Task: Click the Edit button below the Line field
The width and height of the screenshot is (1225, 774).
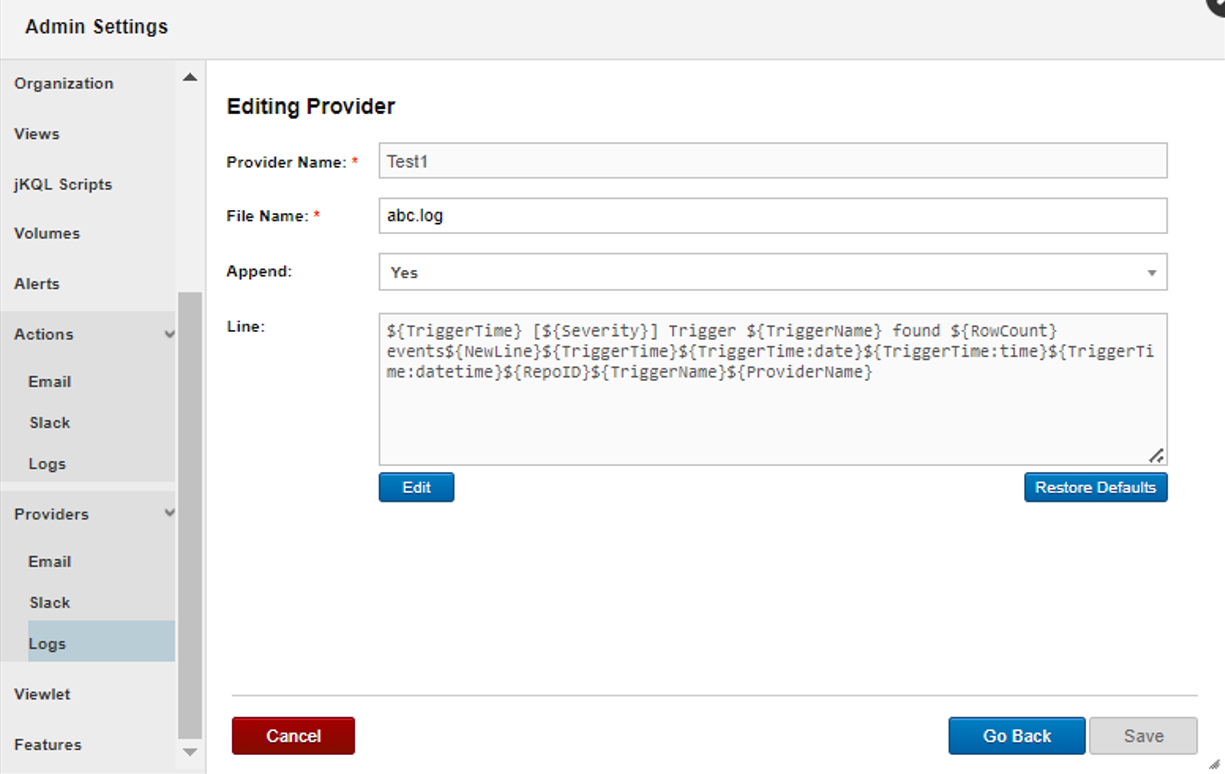Action: pyautogui.click(x=416, y=487)
